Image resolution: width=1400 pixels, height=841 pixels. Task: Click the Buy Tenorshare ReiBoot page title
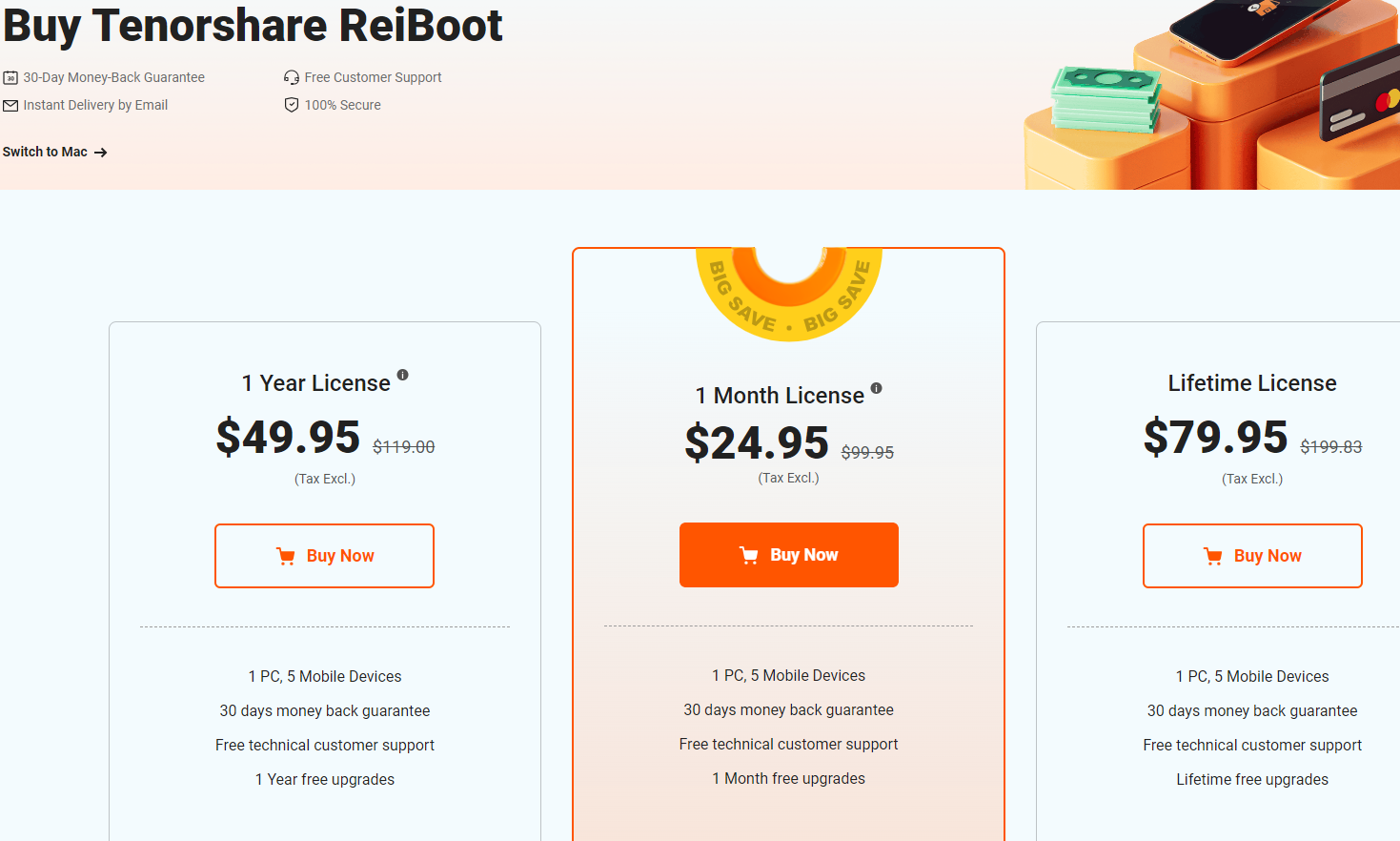(253, 25)
